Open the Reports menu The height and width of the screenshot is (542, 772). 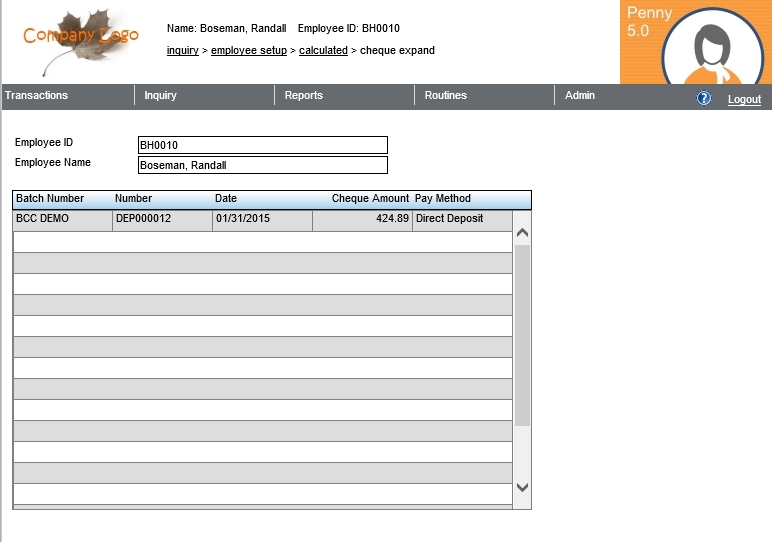(x=303, y=96)
